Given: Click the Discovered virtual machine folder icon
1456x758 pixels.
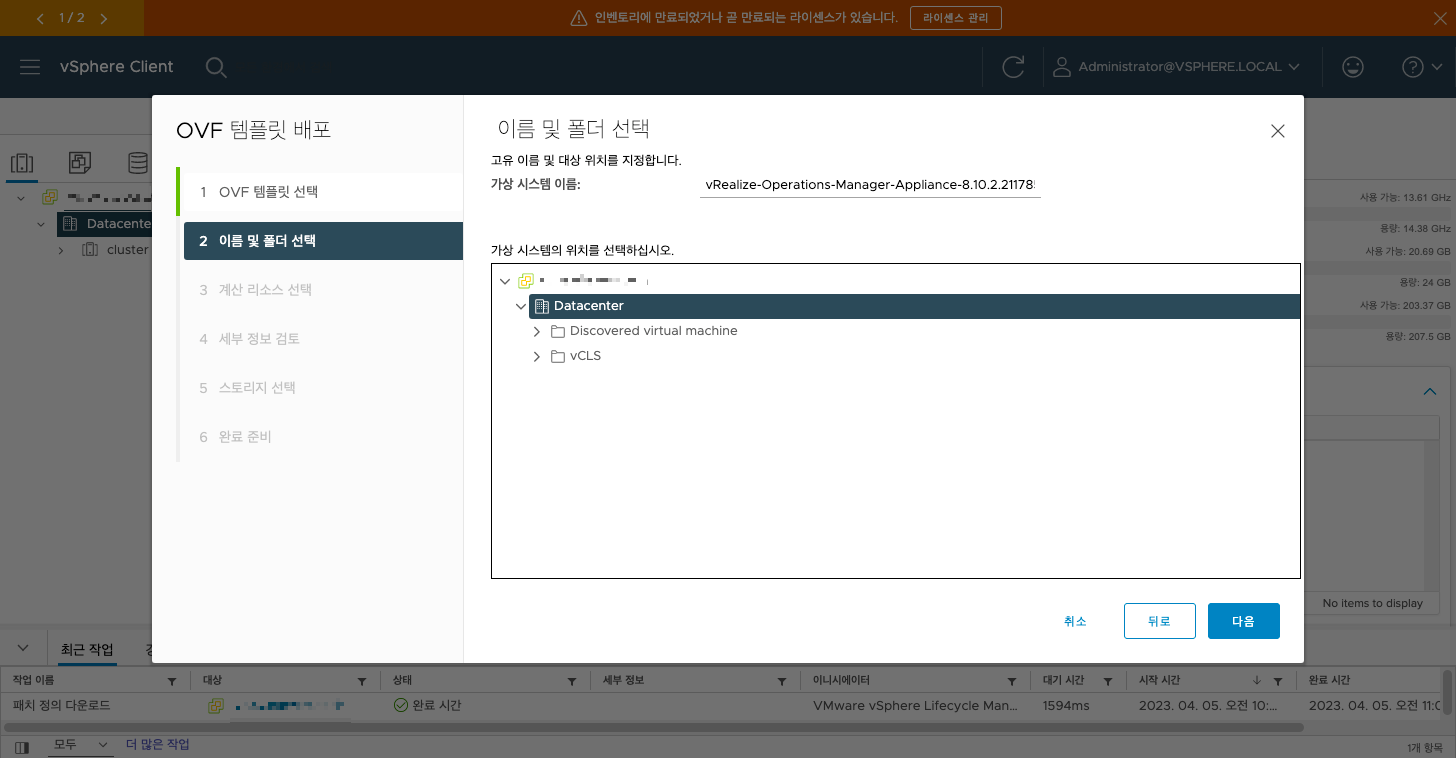Looking at the screenshot, I should click(x=558, y=331).
